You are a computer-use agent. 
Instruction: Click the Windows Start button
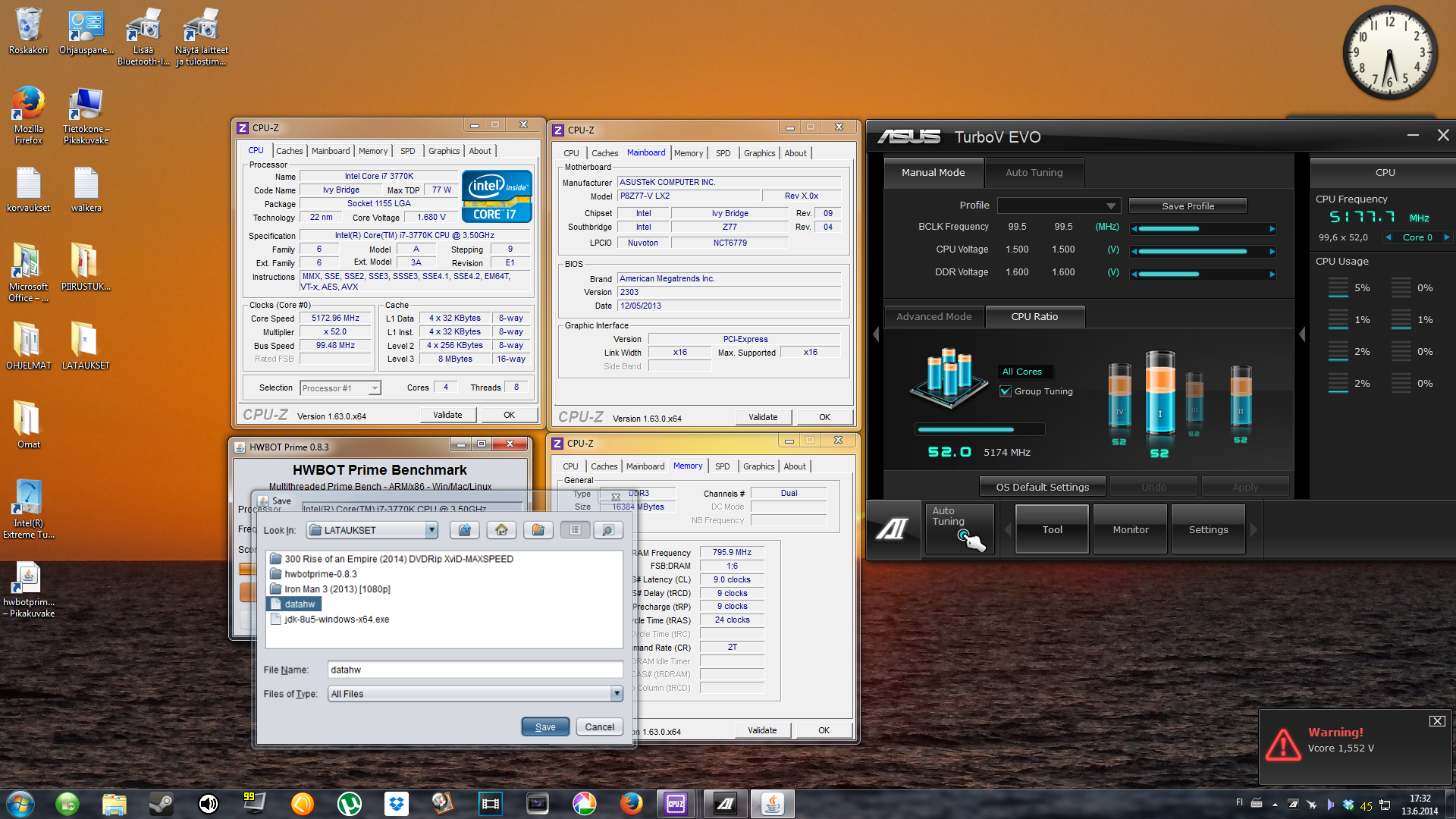point(20,803)
